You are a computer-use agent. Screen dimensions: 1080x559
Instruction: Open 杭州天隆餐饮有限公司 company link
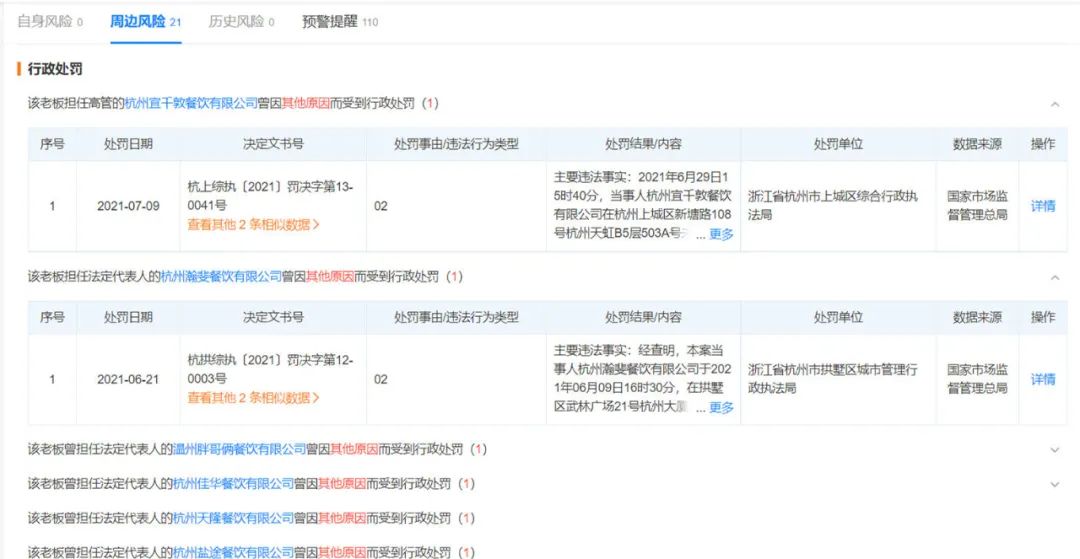click(233, 518)
